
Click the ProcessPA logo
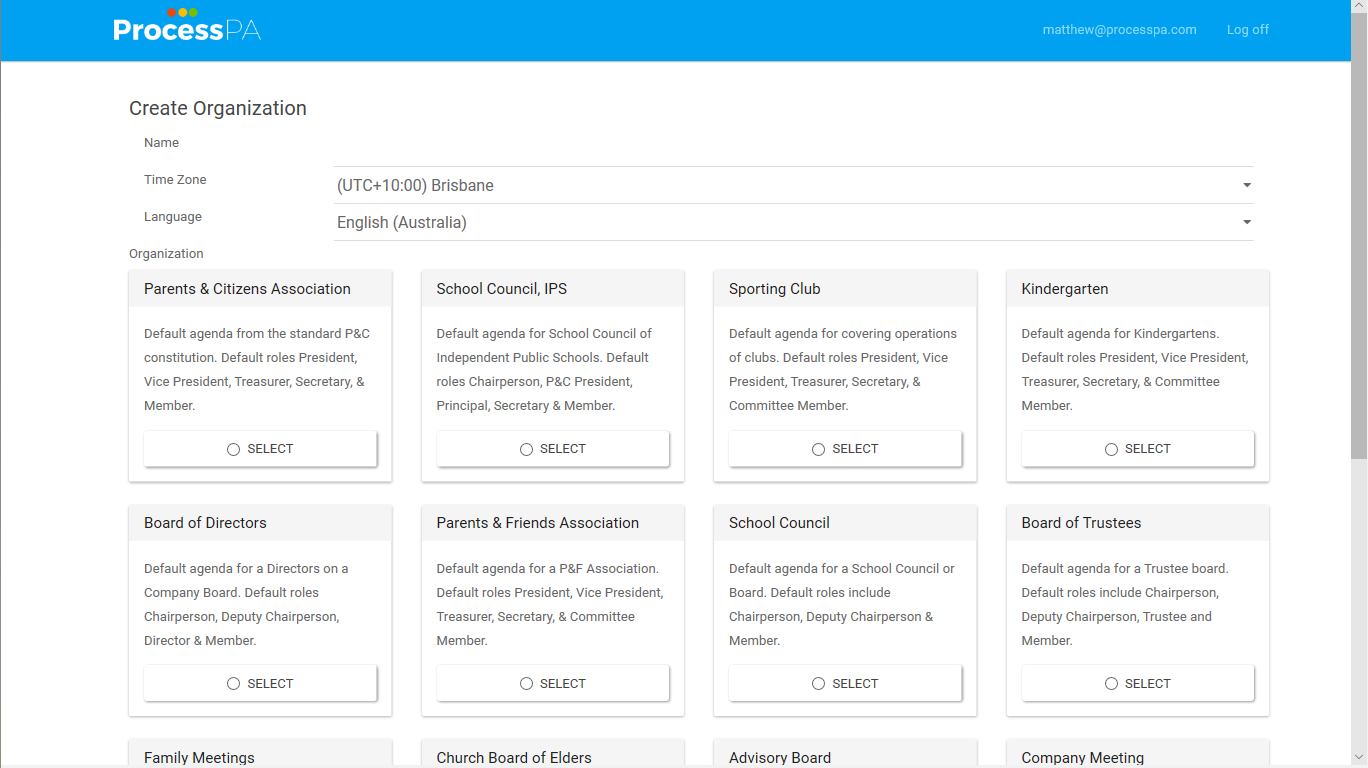(187, 27)
